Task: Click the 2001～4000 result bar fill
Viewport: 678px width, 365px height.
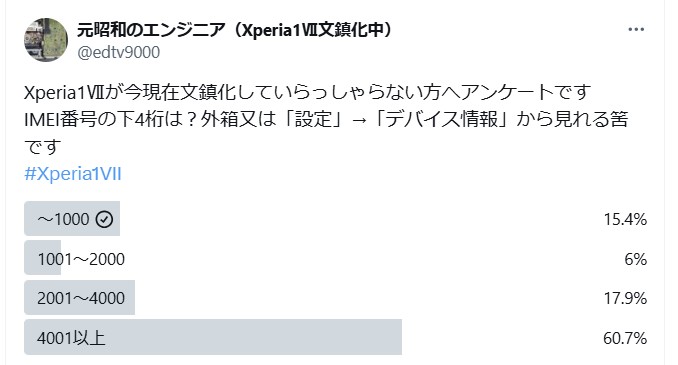Action: (x=80, y=298)
